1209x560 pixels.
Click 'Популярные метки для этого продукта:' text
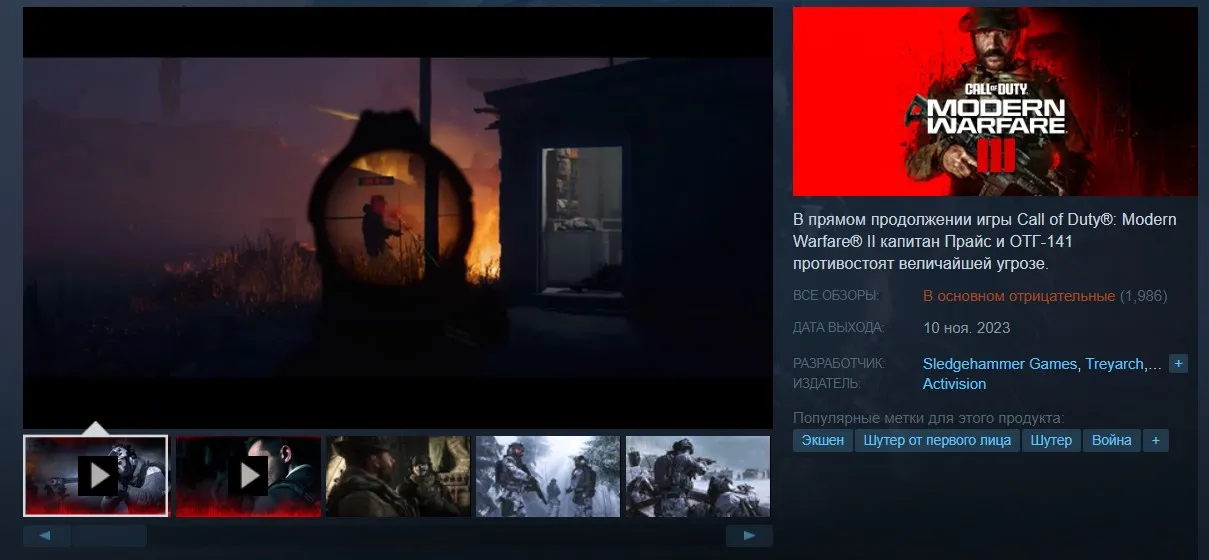(x=929, y=417)
